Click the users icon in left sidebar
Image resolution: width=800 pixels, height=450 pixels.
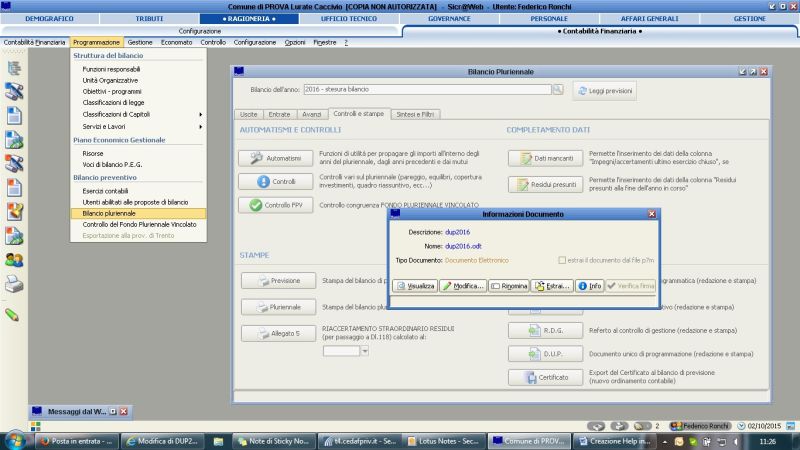[x=14, y=258]
